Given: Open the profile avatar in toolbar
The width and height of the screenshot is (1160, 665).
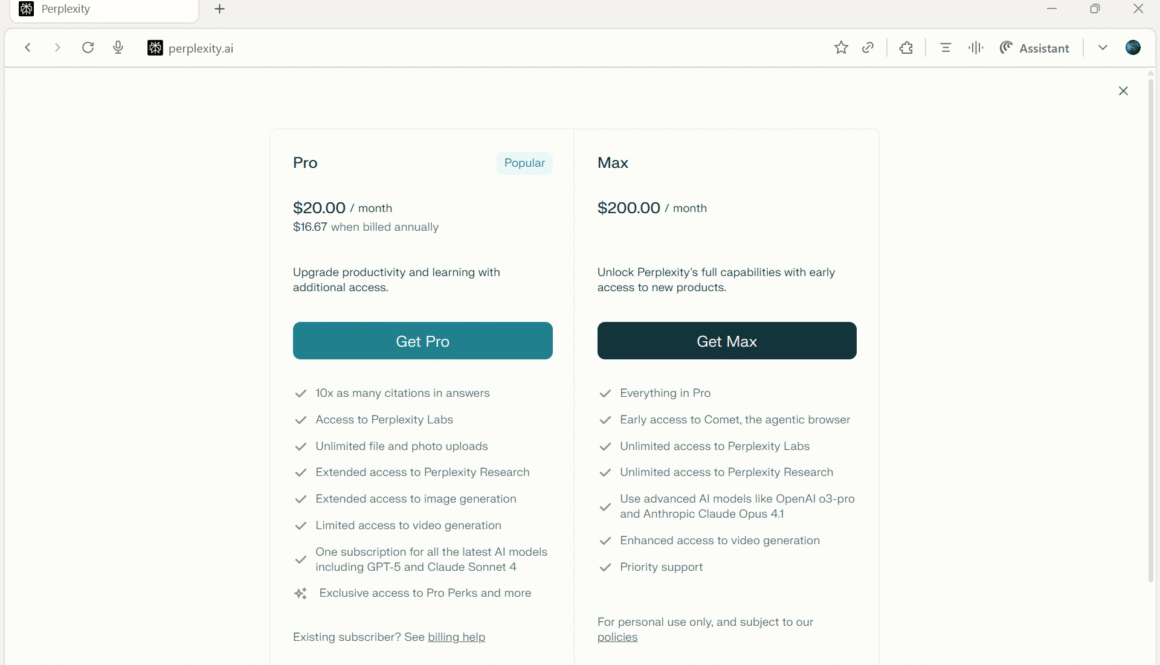Looking at the screenshot, I should point(1133,48).
